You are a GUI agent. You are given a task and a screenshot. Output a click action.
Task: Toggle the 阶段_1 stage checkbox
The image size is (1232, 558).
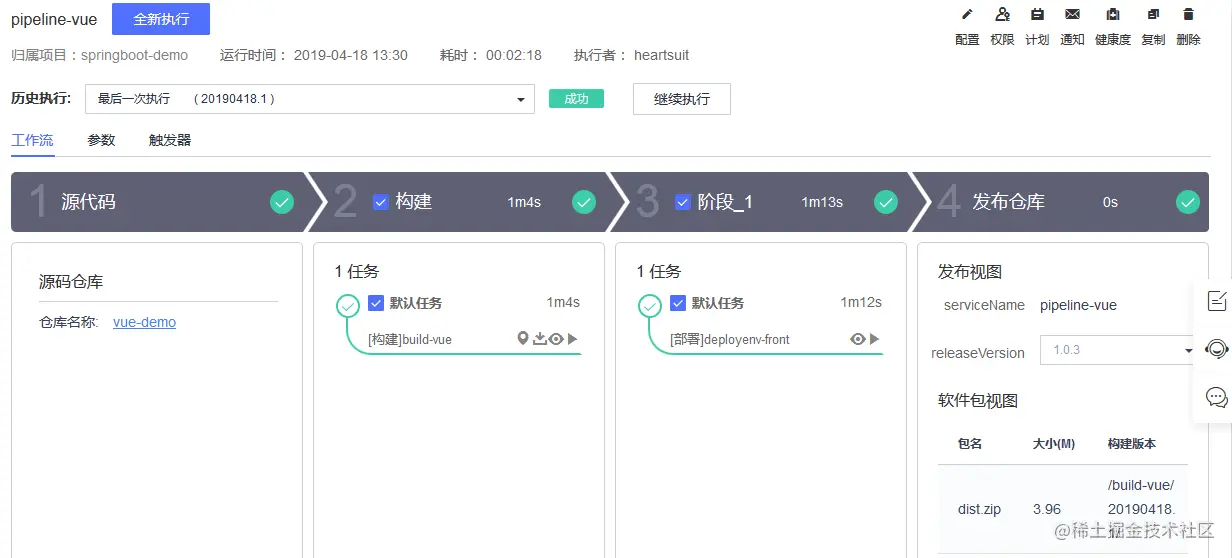[683, 202]
